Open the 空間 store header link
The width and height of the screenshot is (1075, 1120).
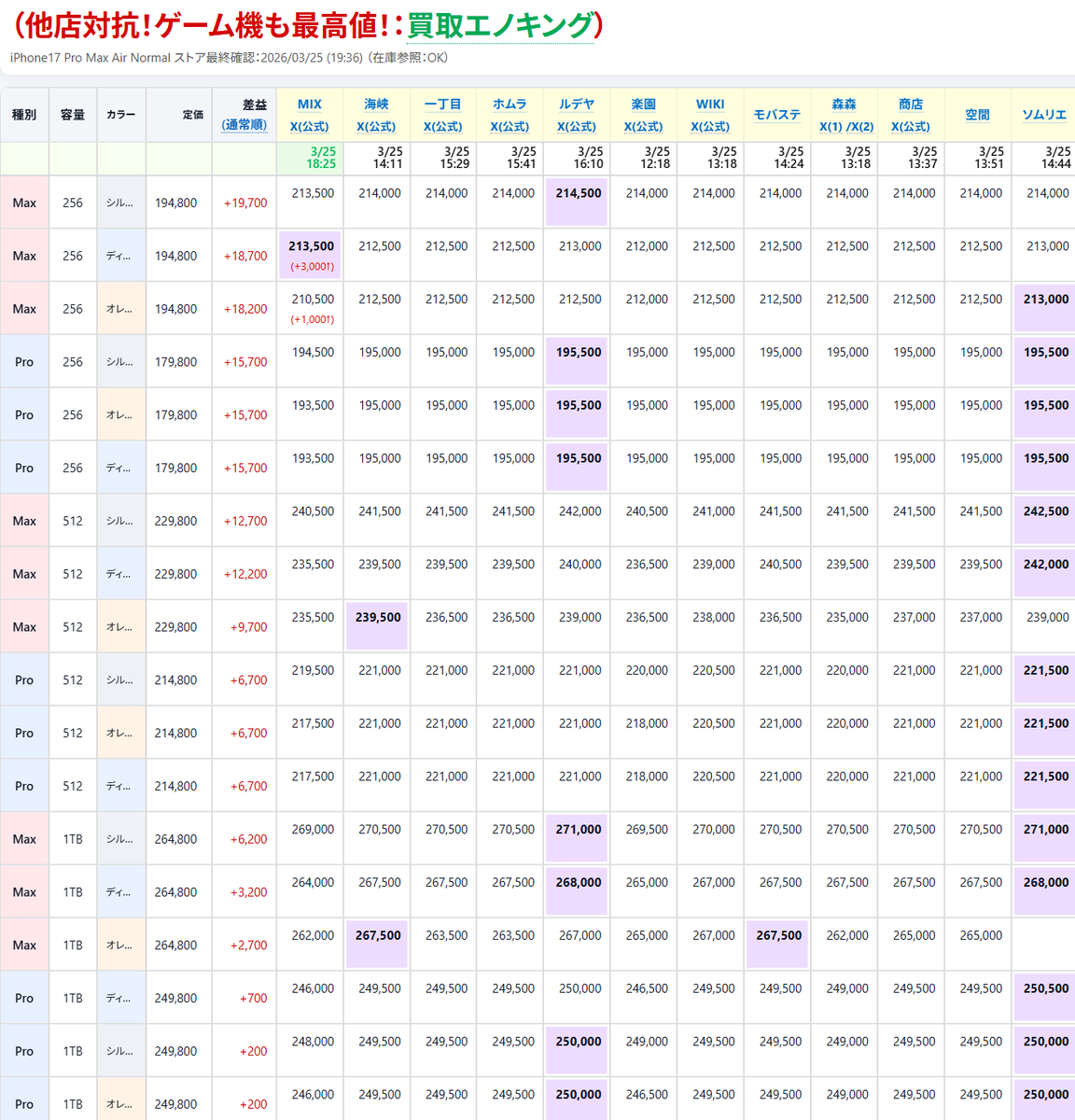978,115
